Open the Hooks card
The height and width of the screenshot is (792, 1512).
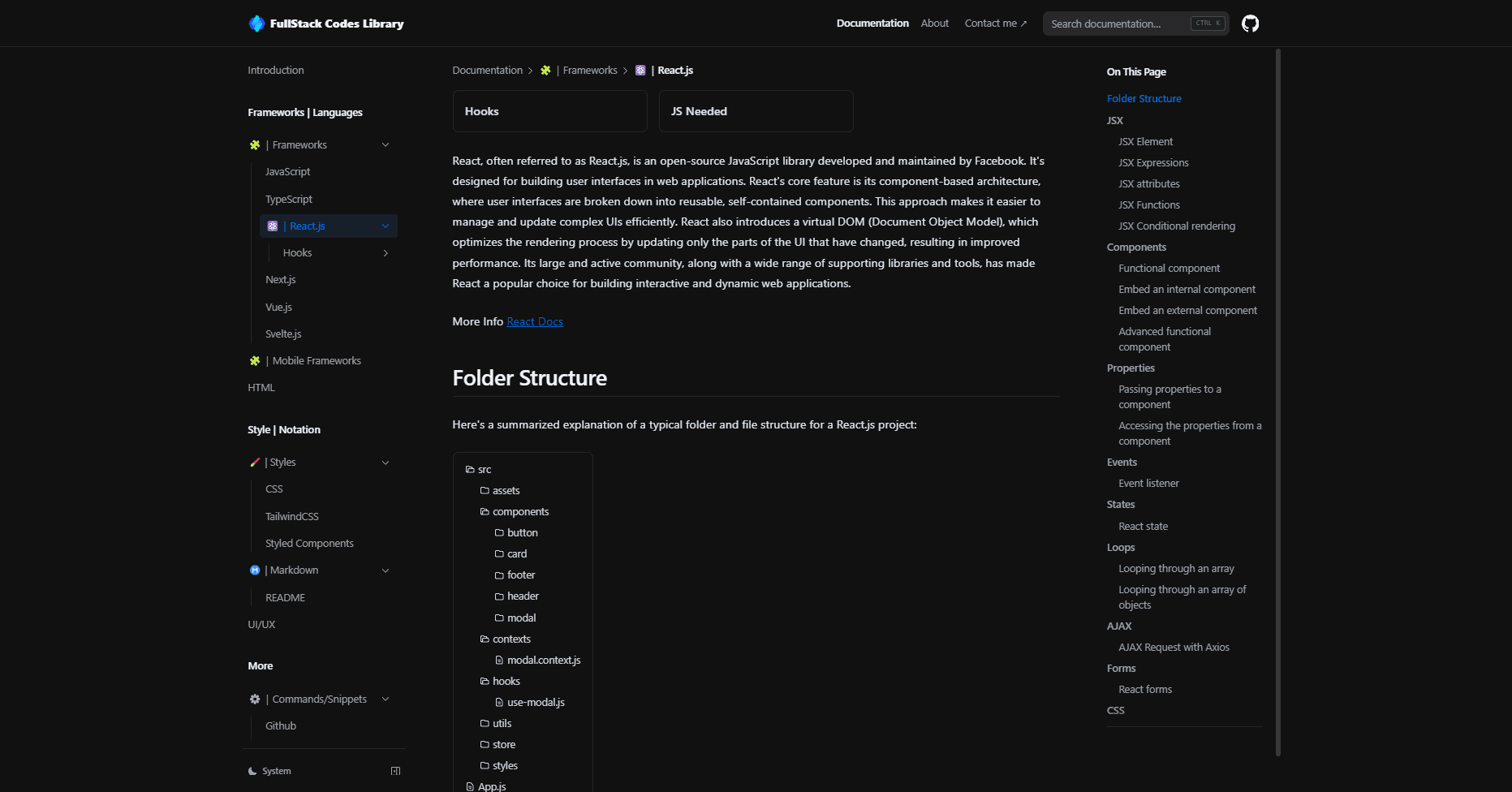click(549, 111)
